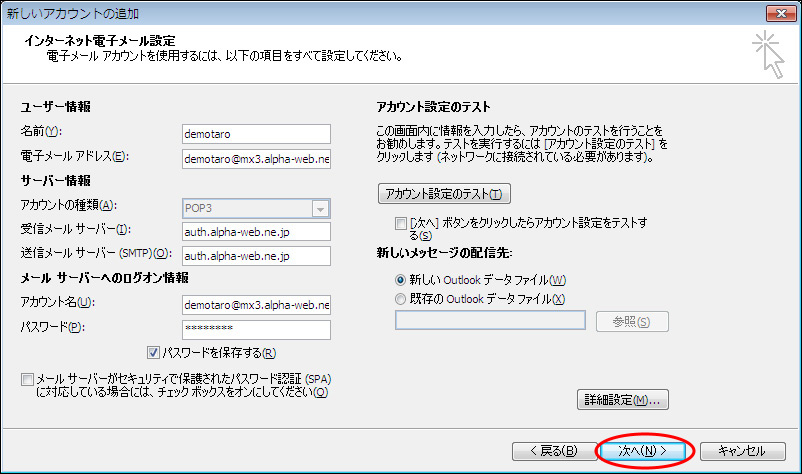Viewport: 802px width, 474px height.
Task: Enable the SPA password authentication checkbox
Action: click(27, 379)
